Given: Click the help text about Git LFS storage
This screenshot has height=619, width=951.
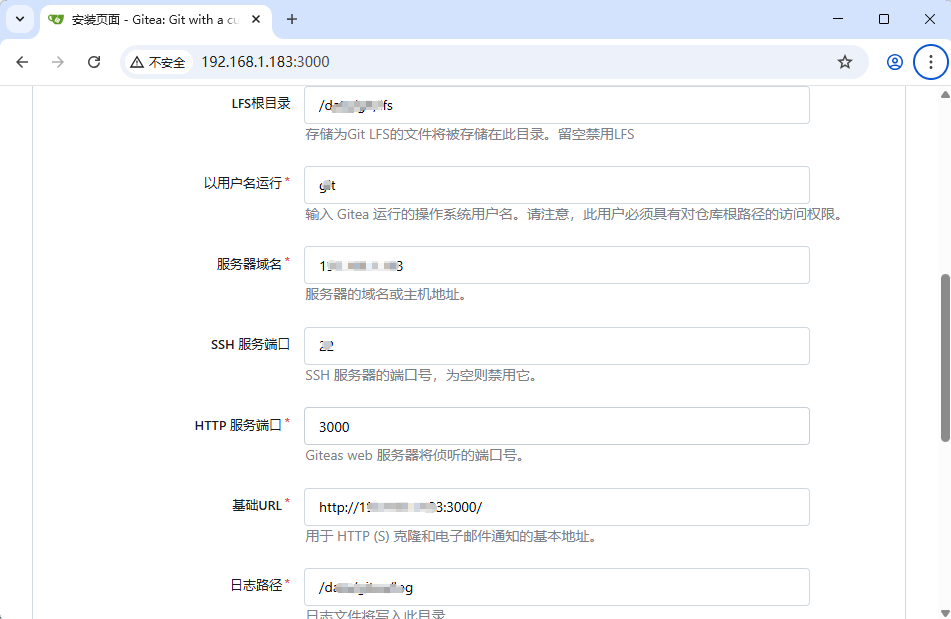Looking at the screenshot, I should [469, 135].
